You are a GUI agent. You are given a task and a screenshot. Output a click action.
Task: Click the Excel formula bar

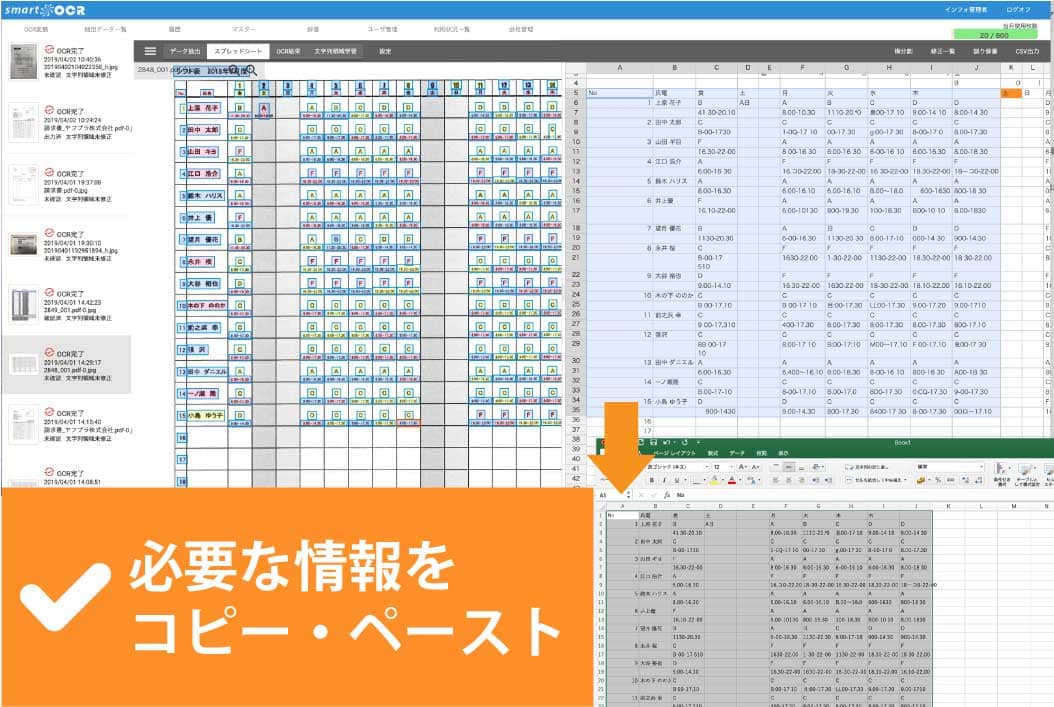coord(864,495)
